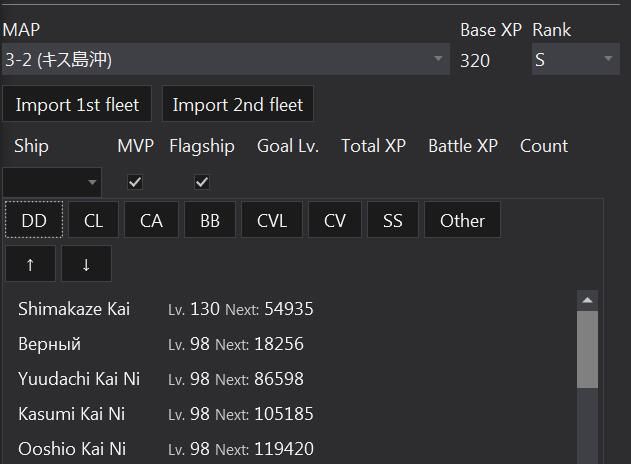Open the Rank dropdown set to S
The height and width of the screenshot is (464, 631).
point(576,59)
